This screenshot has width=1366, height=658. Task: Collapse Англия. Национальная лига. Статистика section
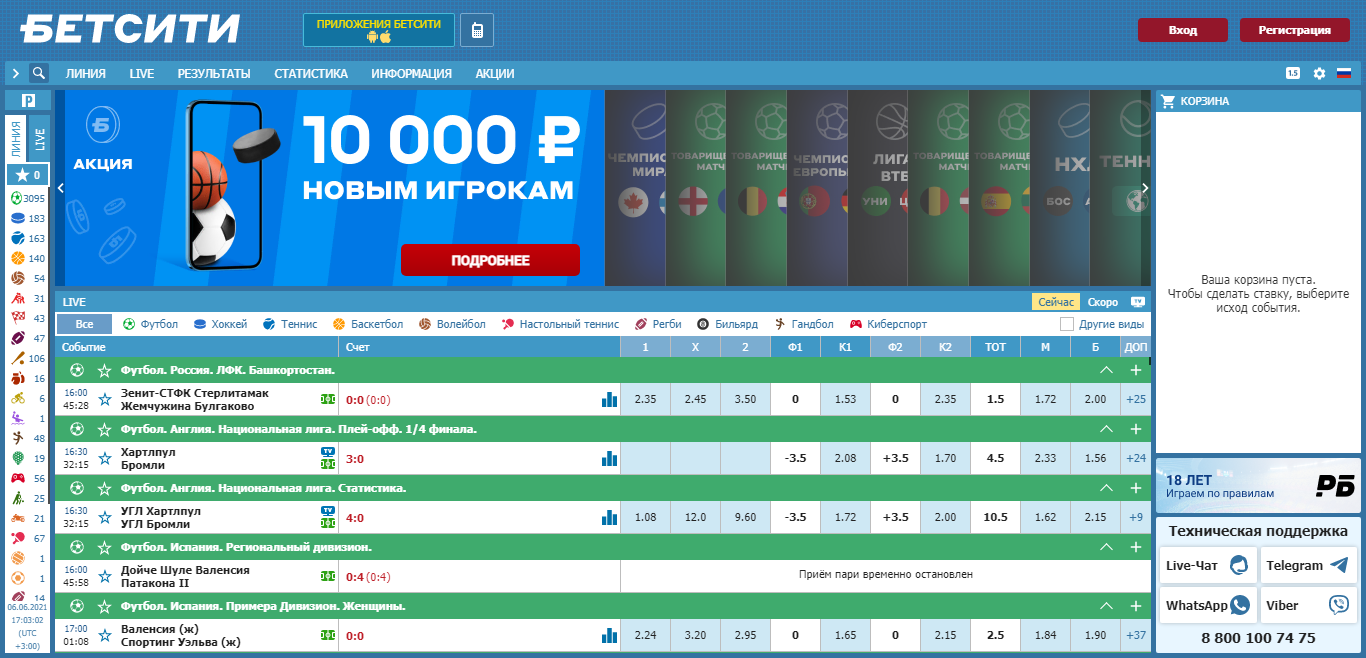(1106, 488)
